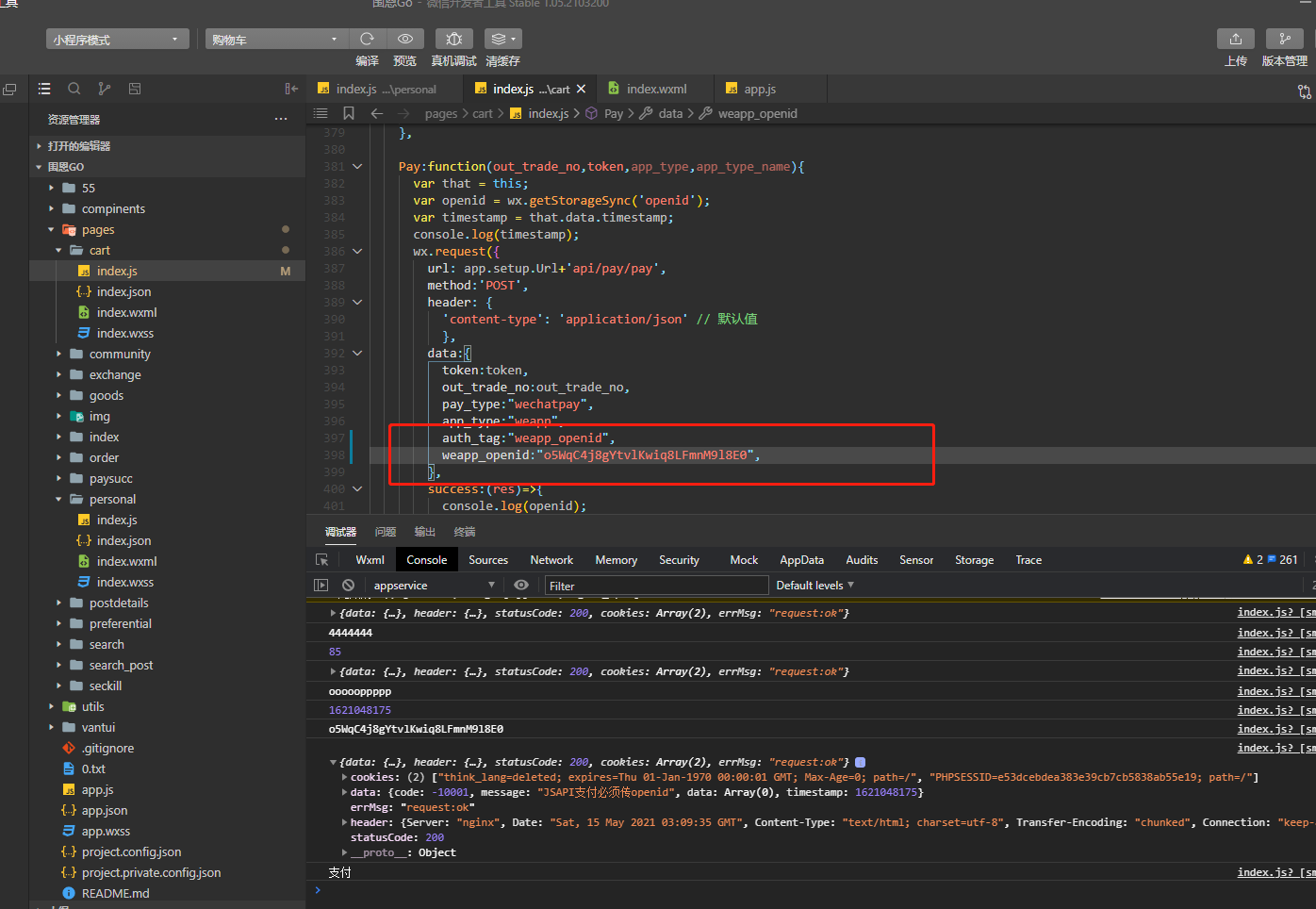Click the element inspector arrow icon
Screen dimensions: 1316x909
tap(322, 560)
